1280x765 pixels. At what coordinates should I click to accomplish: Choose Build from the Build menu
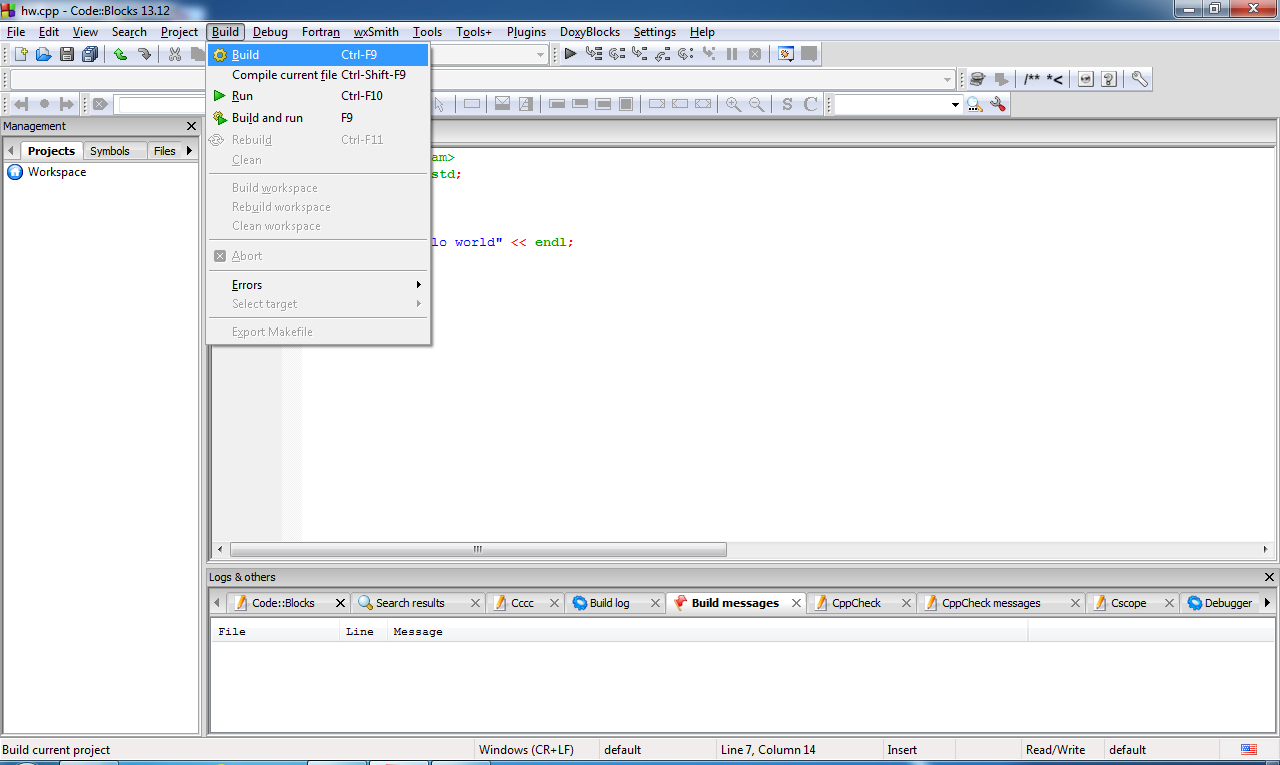(318, 55)
